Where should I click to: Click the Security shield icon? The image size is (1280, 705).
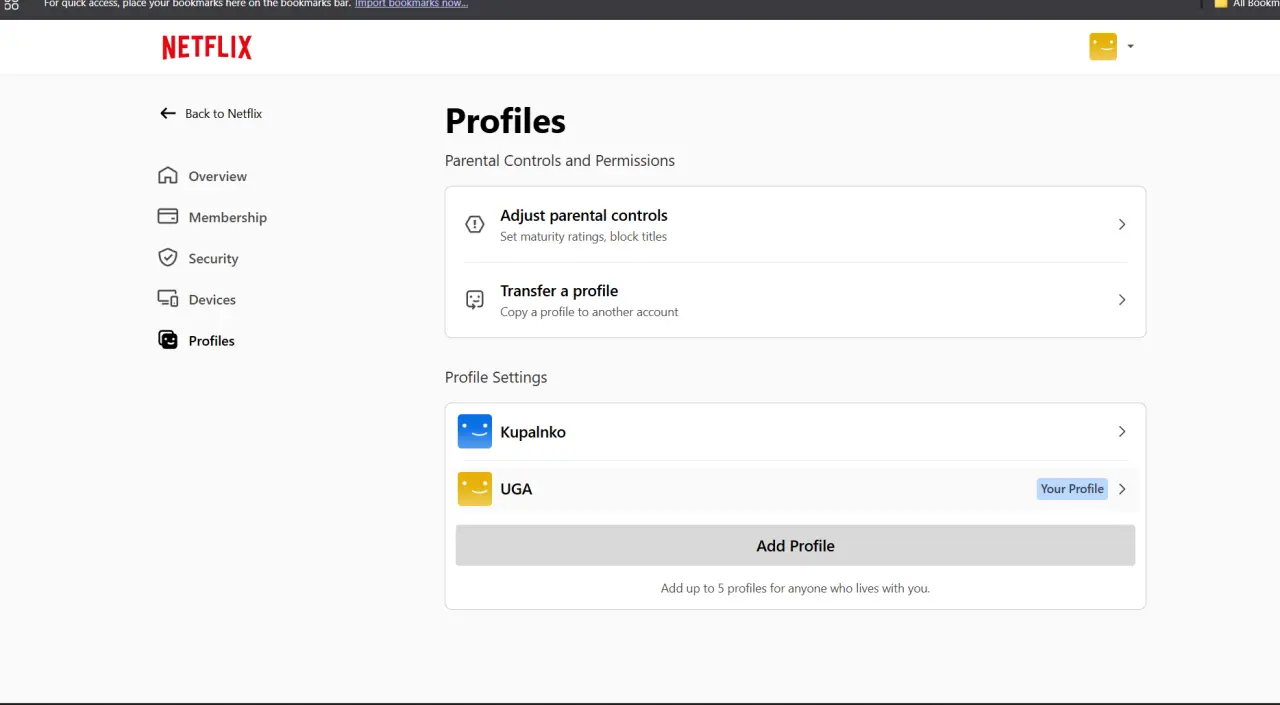coord(168,258)
